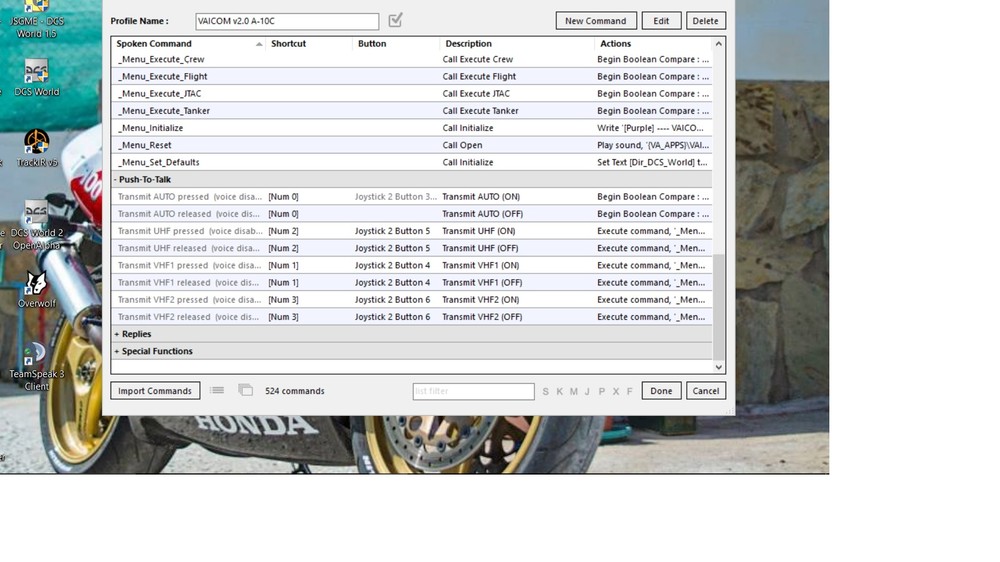Expand the Replies category
The image size is (1000, 562).
click(117, 334)
